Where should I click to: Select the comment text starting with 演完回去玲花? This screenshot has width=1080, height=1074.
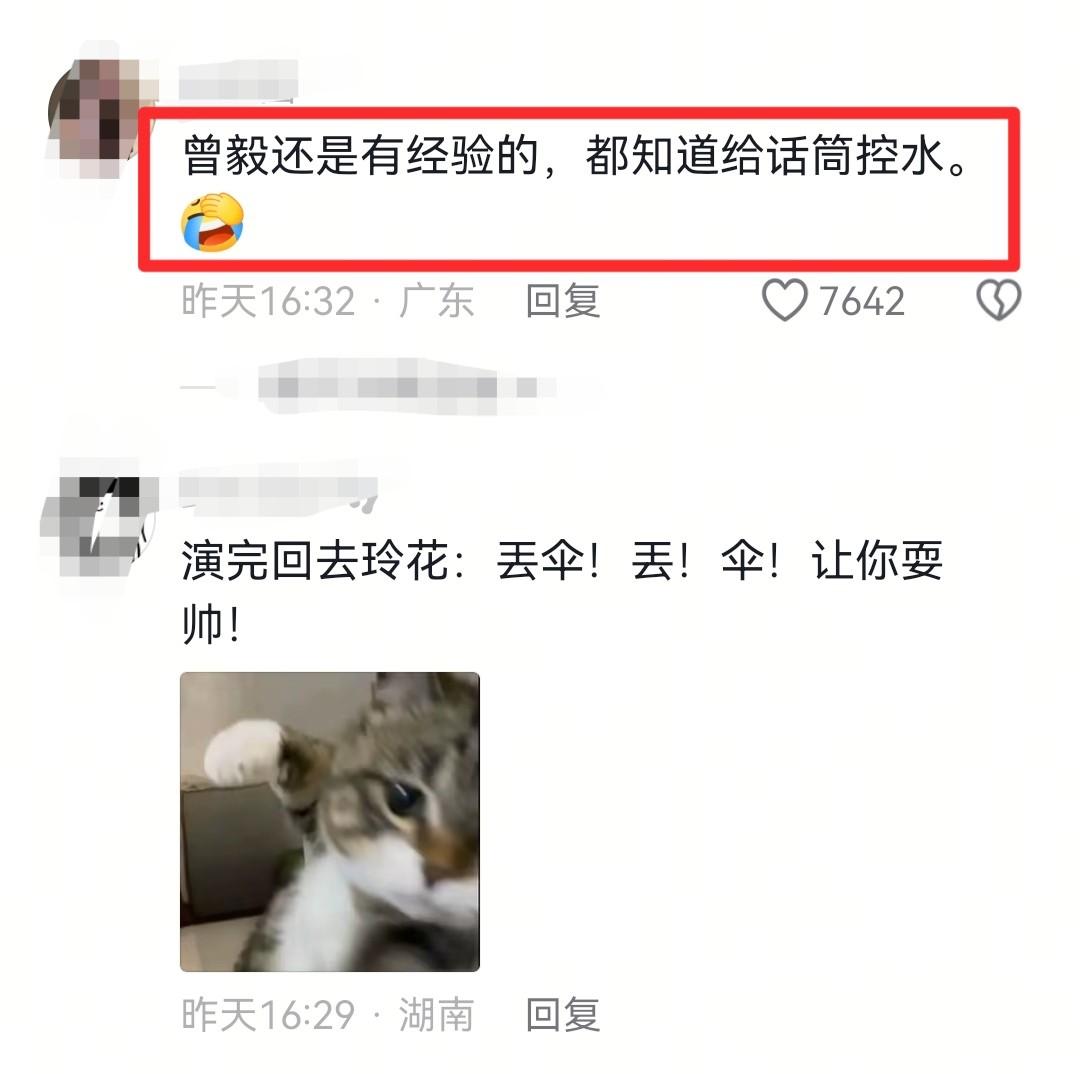tap(561, 592)
